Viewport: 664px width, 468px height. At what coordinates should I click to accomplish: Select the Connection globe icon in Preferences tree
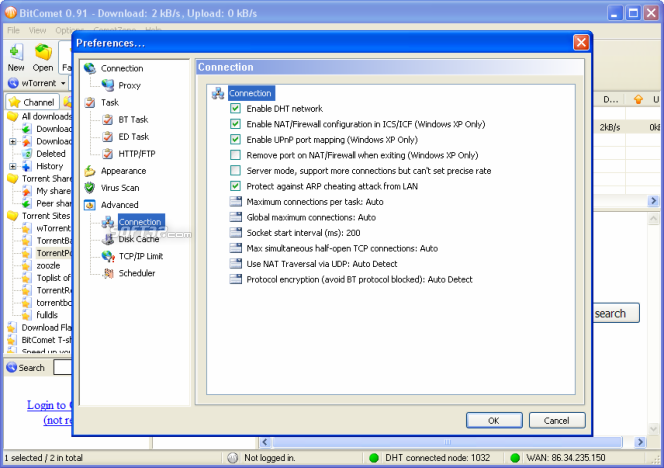coord(90,68)
